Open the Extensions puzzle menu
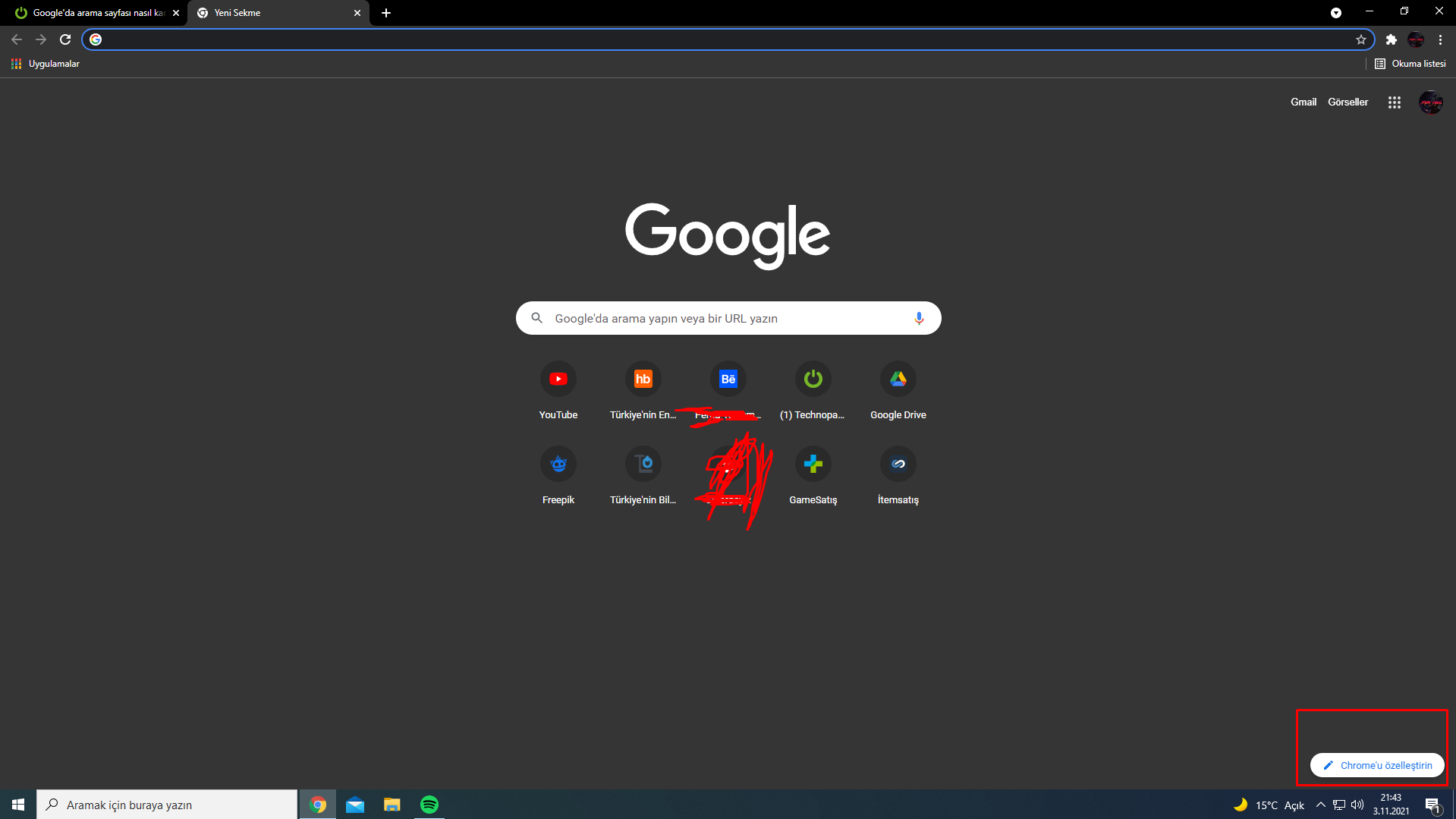 pos(1392,39)
